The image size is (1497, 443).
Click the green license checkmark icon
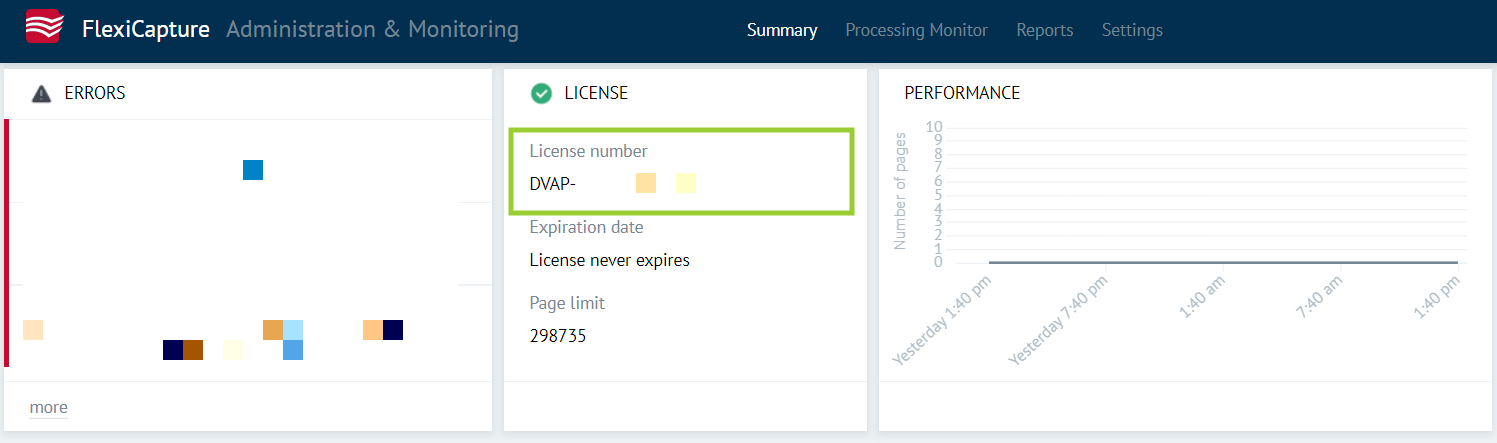pos(541,93)
